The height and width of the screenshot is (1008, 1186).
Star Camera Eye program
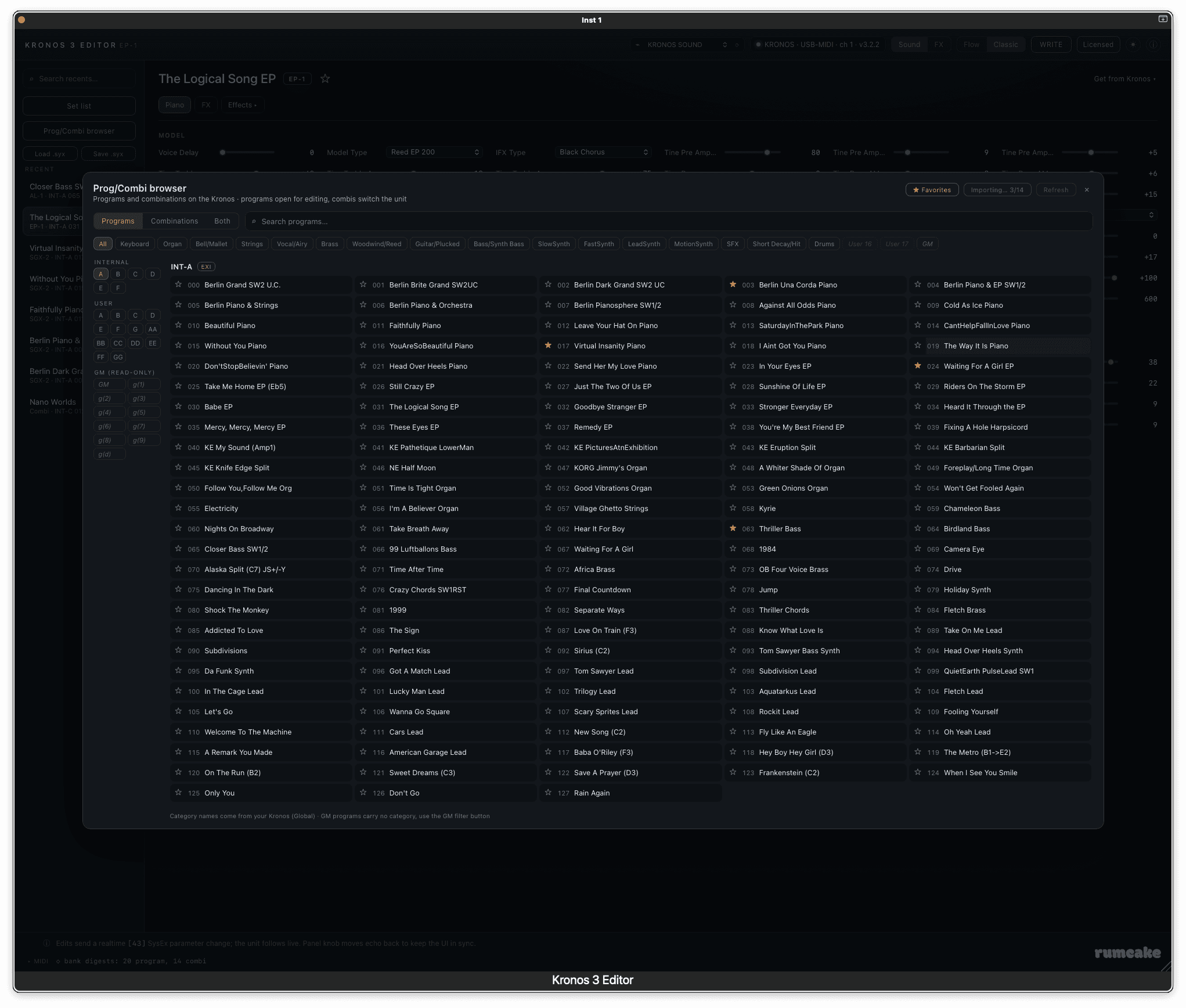pos(918,549)
